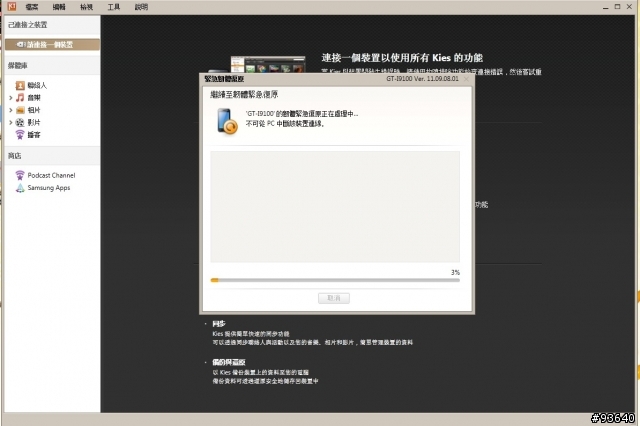
Task: Click the Music note icon in the library
Action: coord(20,98)
